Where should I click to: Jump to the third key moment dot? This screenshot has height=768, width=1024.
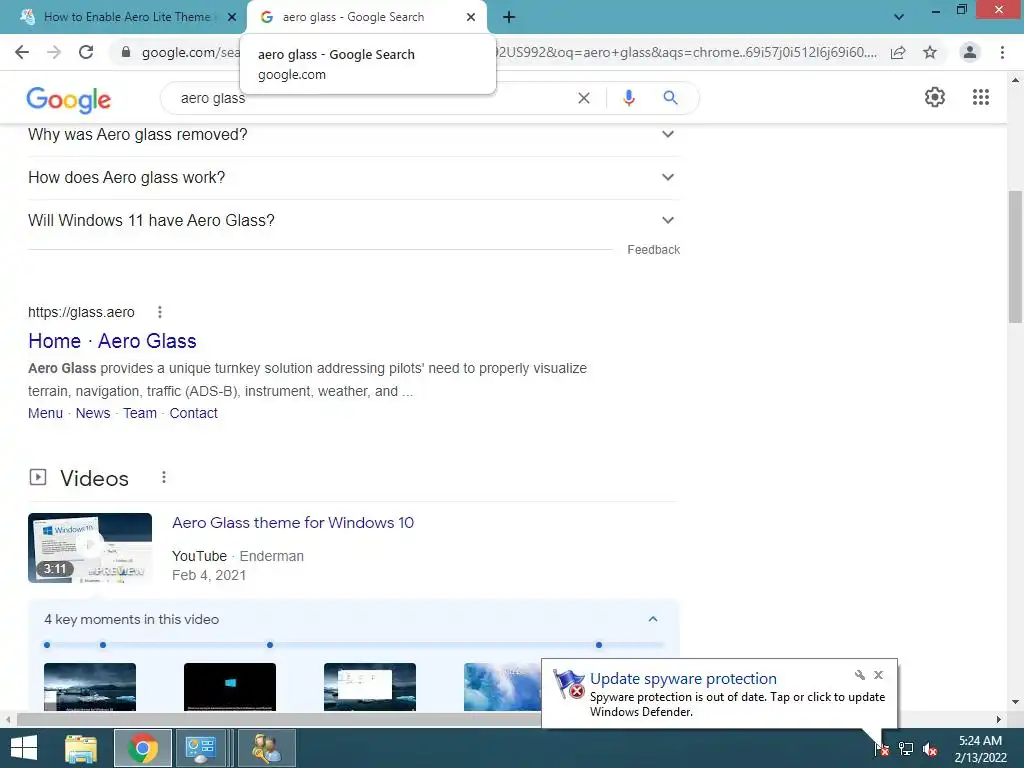pos(270,645)
